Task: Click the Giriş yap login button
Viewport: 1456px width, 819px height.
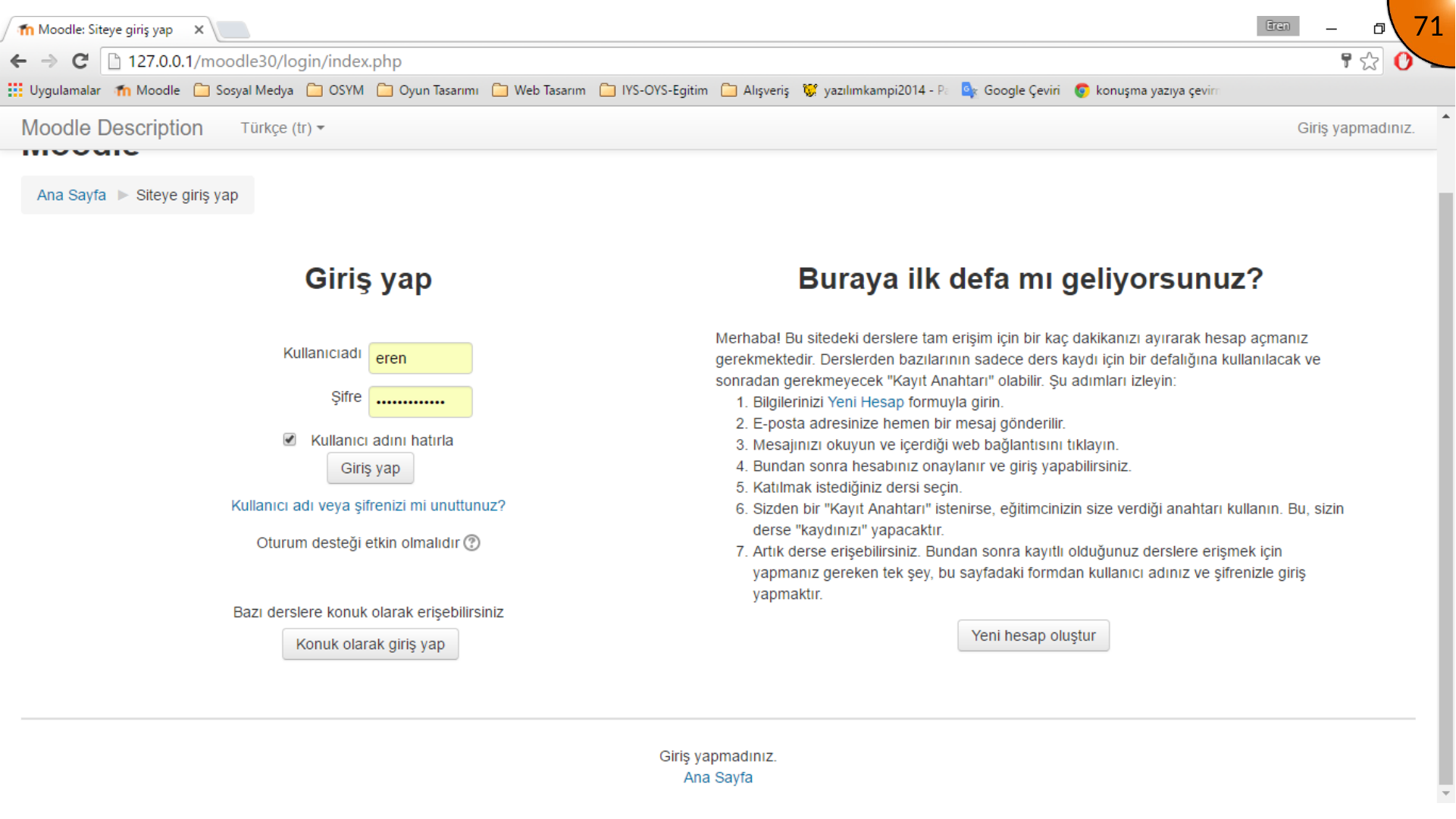Action: pos(370,468)
